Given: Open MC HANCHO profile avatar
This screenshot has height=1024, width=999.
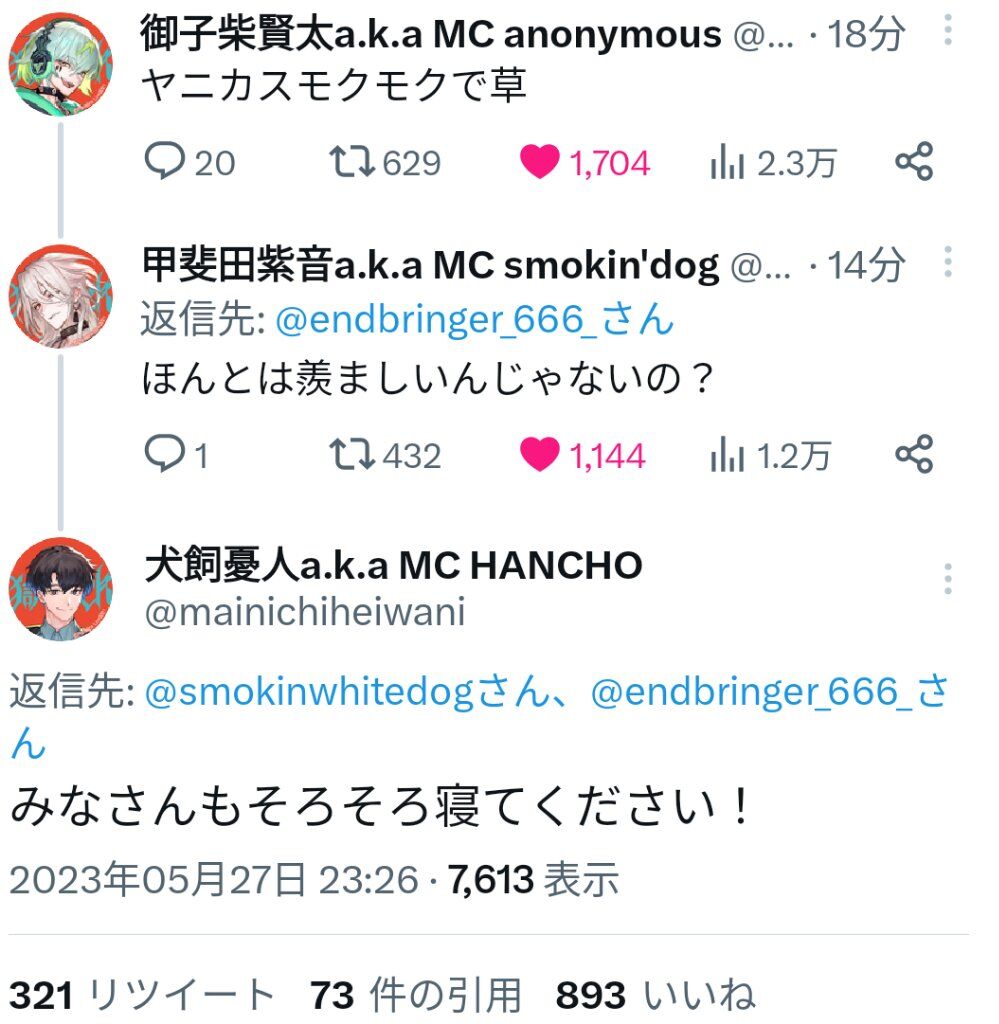Looking at the screenshot, I should coord(60,589).
